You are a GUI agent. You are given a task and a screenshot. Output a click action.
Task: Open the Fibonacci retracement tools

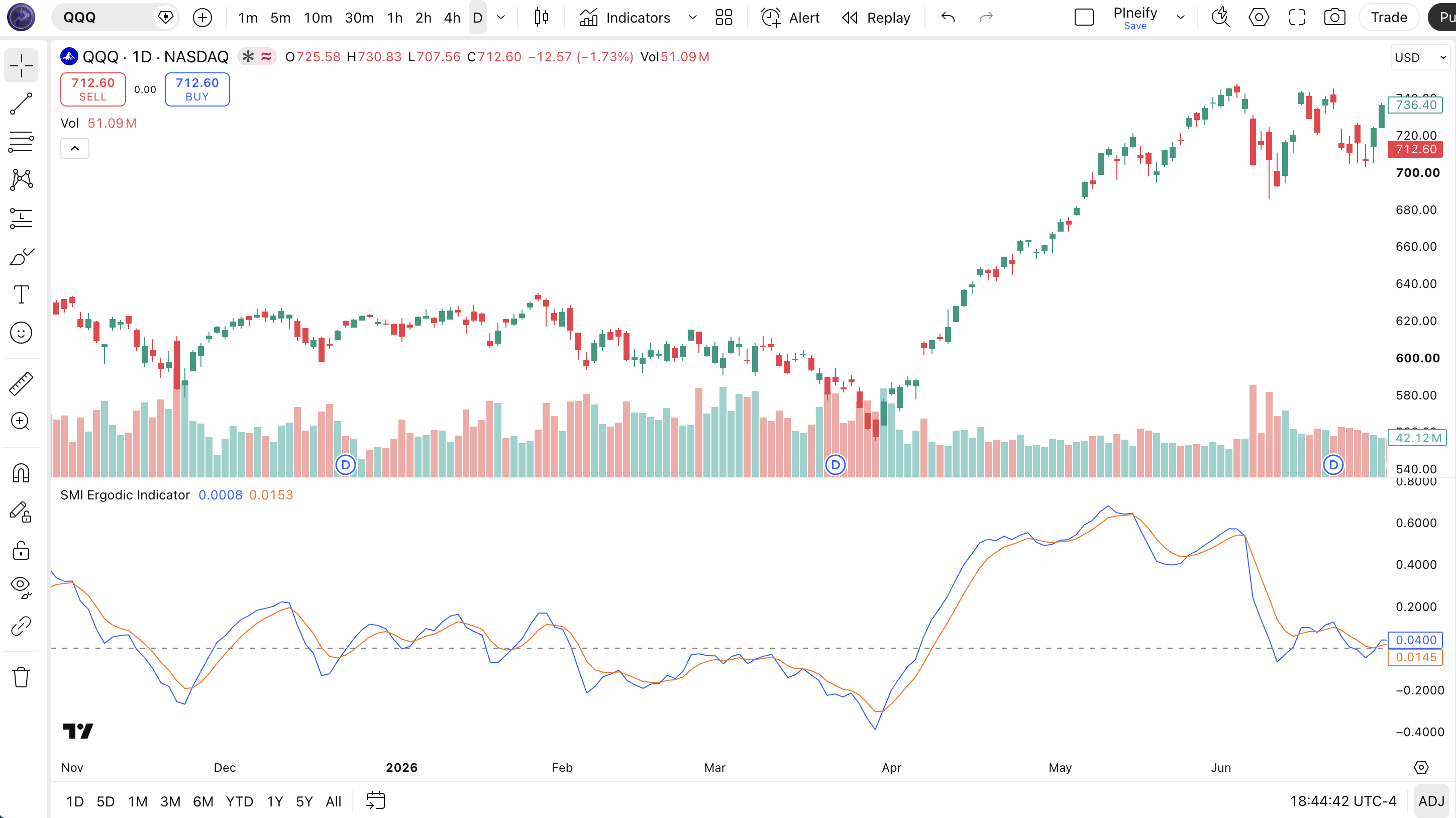[21, 141]
